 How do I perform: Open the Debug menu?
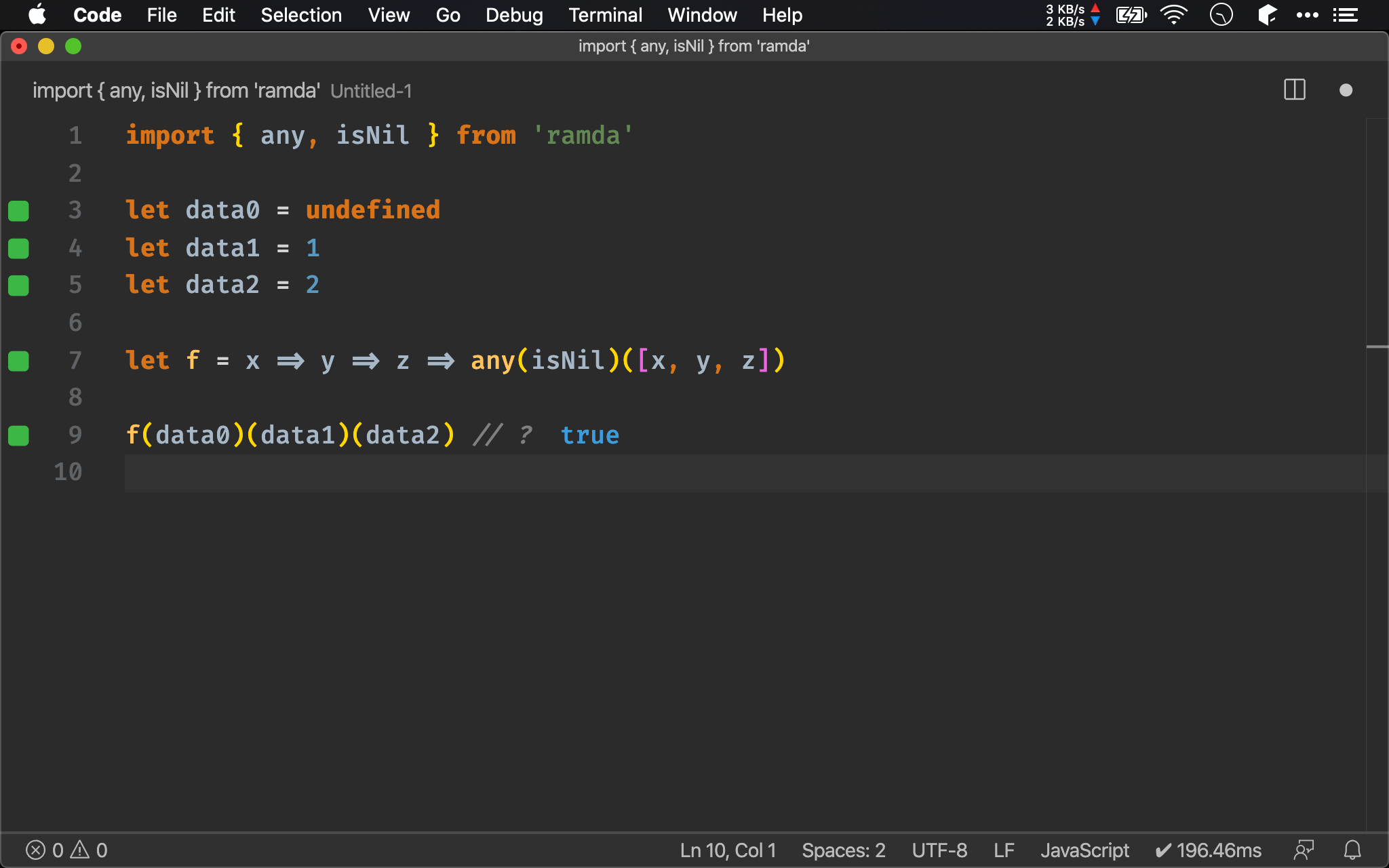pyautogui.click(x=515, y=15)
